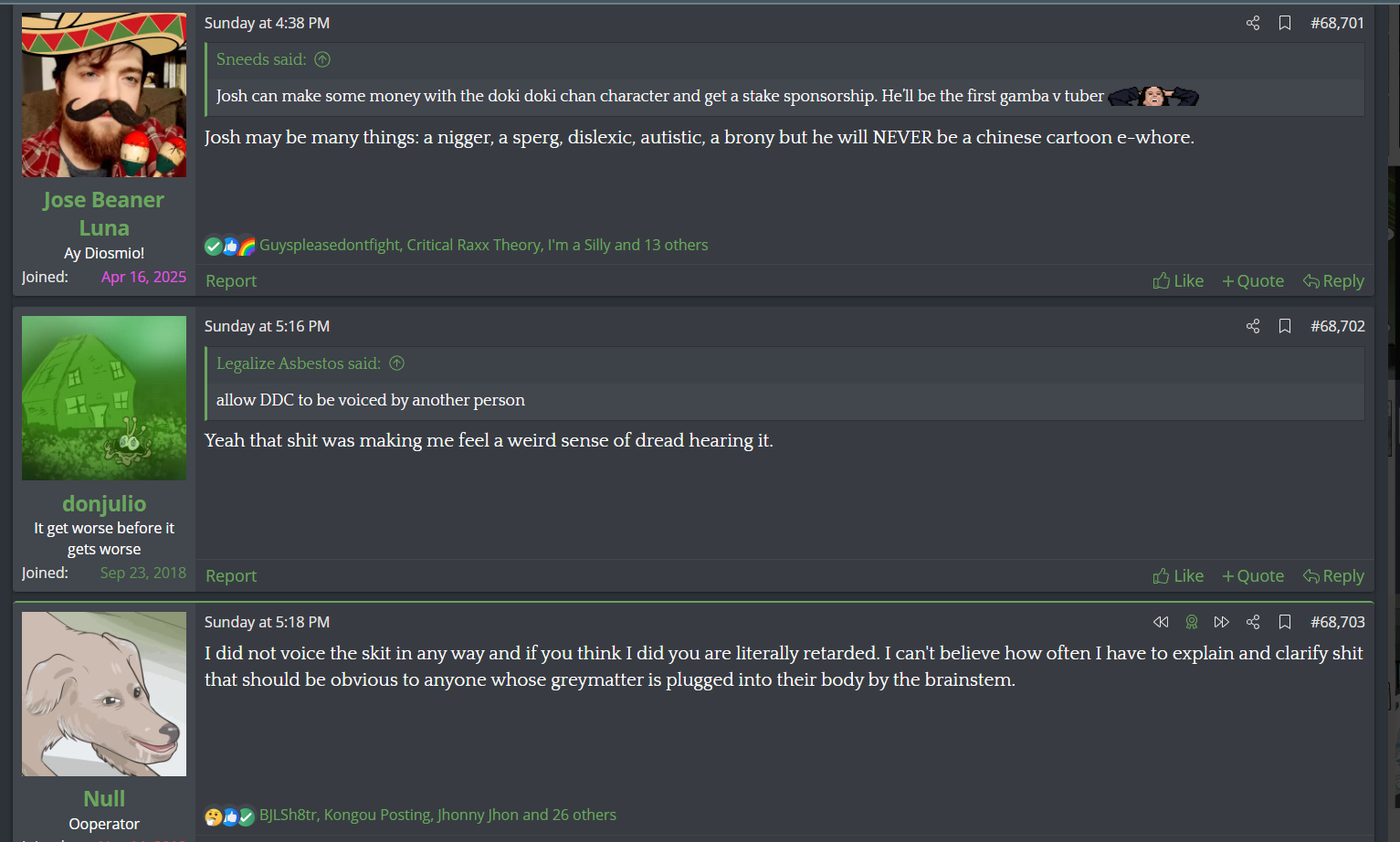Jump to previous highlighted post via rewind icon
1400x842 pixels.
point(1161,622)
